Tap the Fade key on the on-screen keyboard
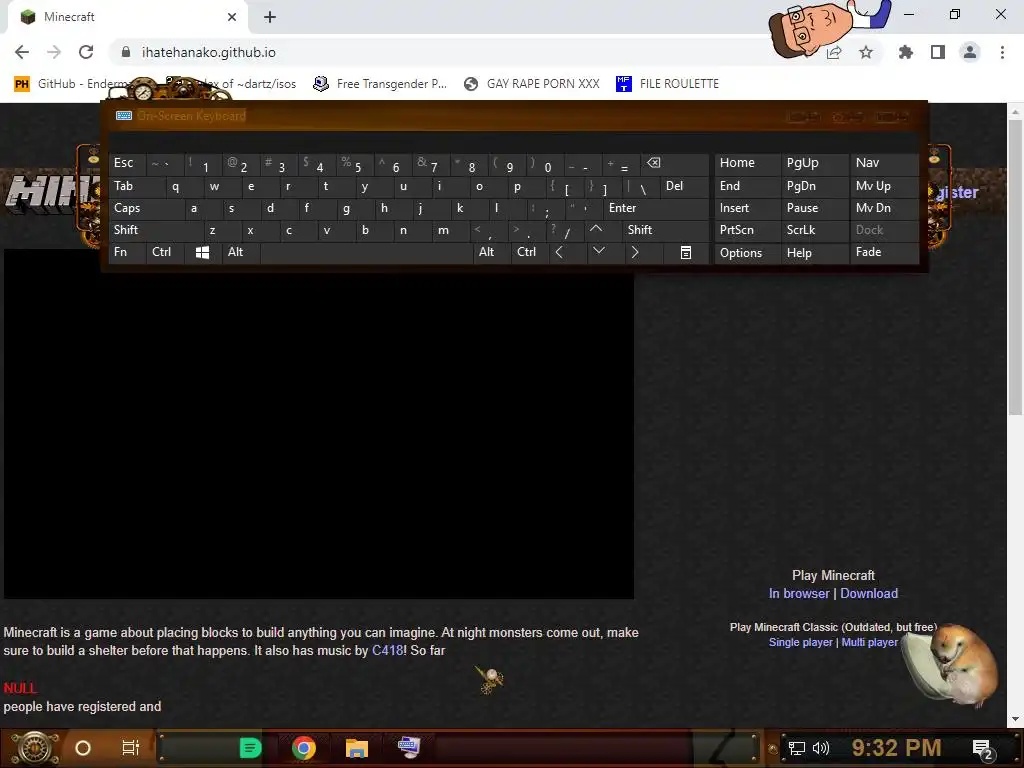 coord(884,252)
